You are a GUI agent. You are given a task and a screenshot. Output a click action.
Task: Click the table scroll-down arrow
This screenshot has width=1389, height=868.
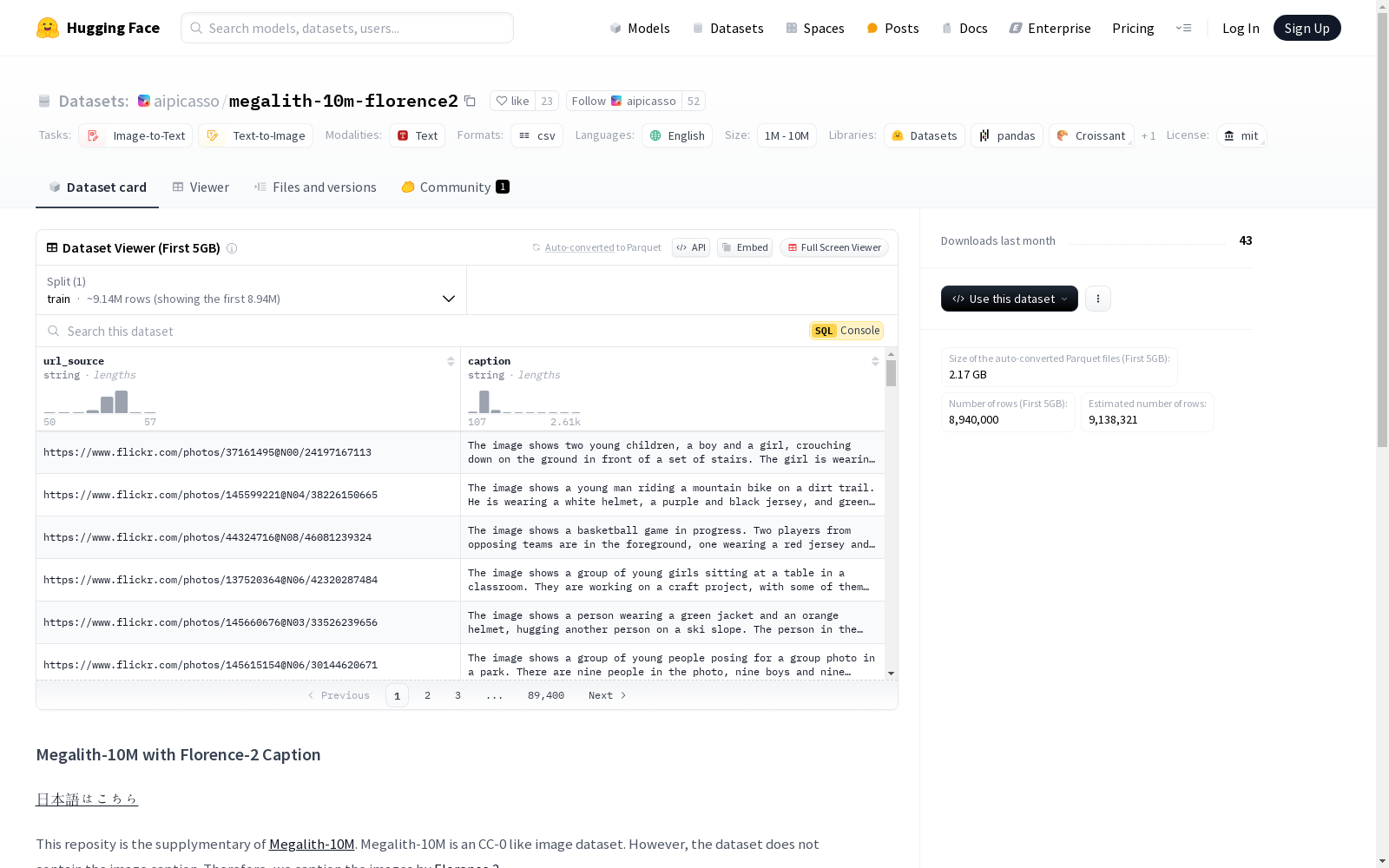tap(891, 674)
